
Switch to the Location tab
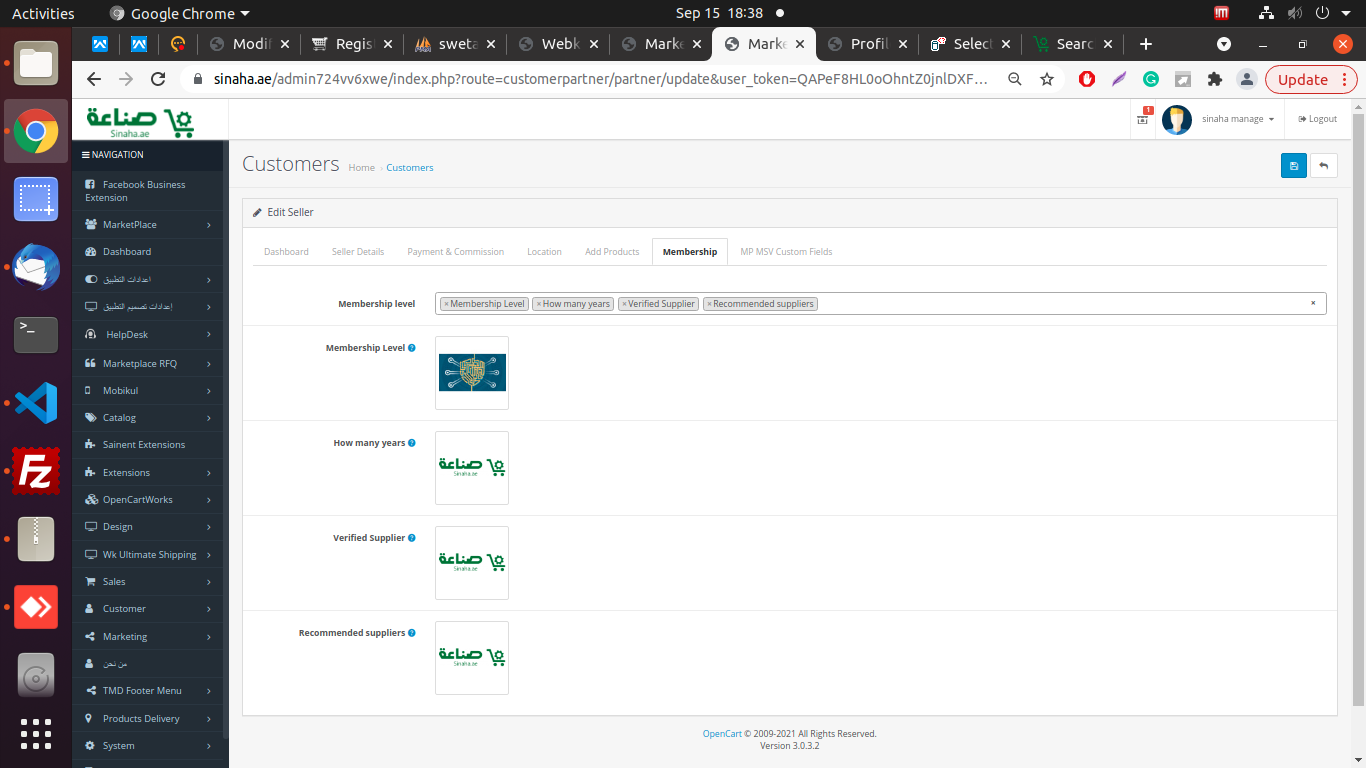tap(544, 252)
